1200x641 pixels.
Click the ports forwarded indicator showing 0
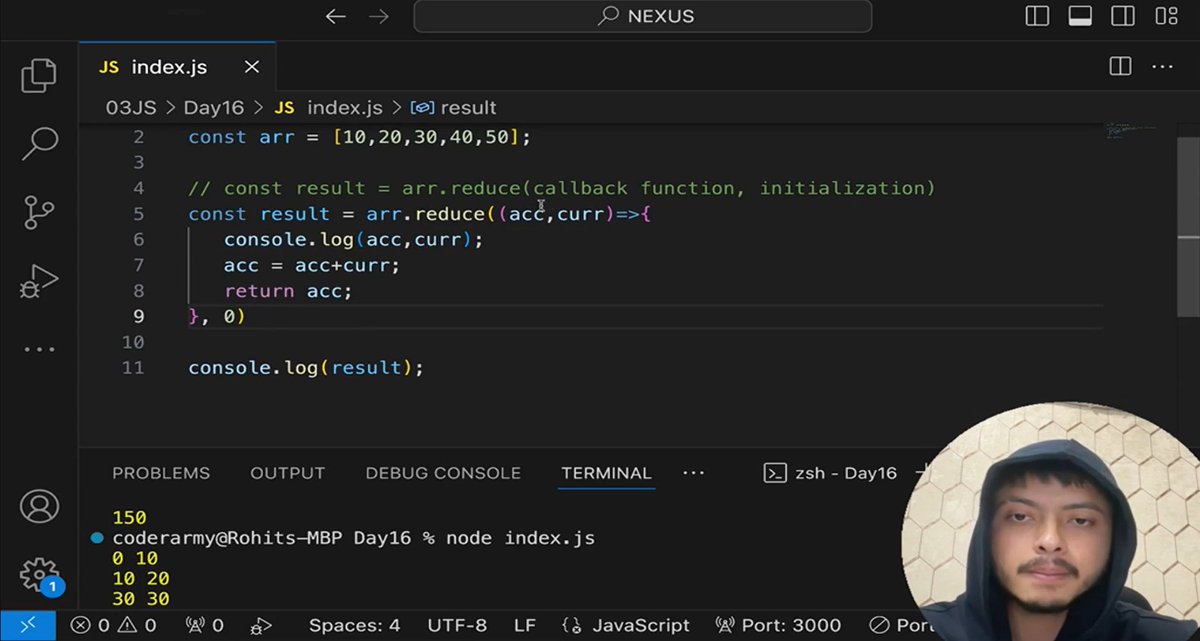tap(204, 625)
